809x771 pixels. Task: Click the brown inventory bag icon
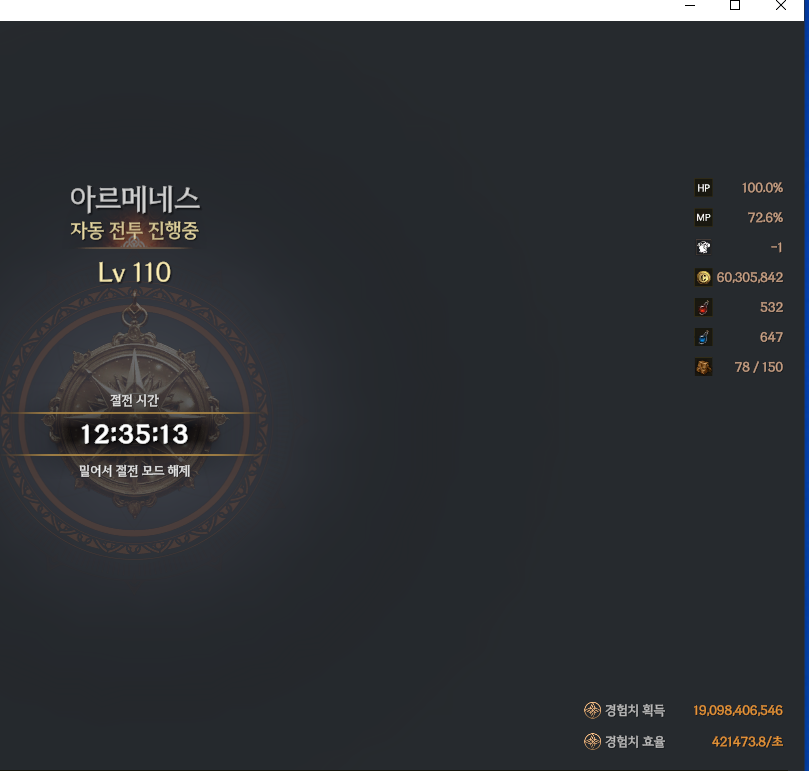(x=703, y=368)
